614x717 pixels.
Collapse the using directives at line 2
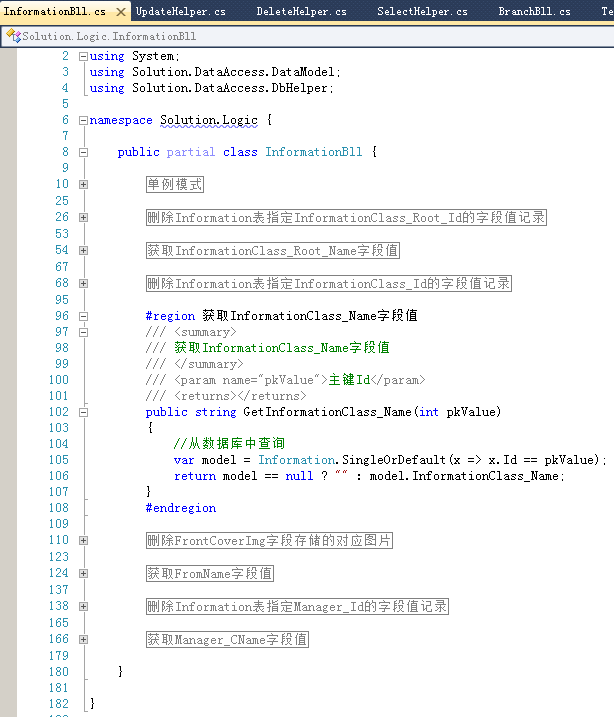84,56
